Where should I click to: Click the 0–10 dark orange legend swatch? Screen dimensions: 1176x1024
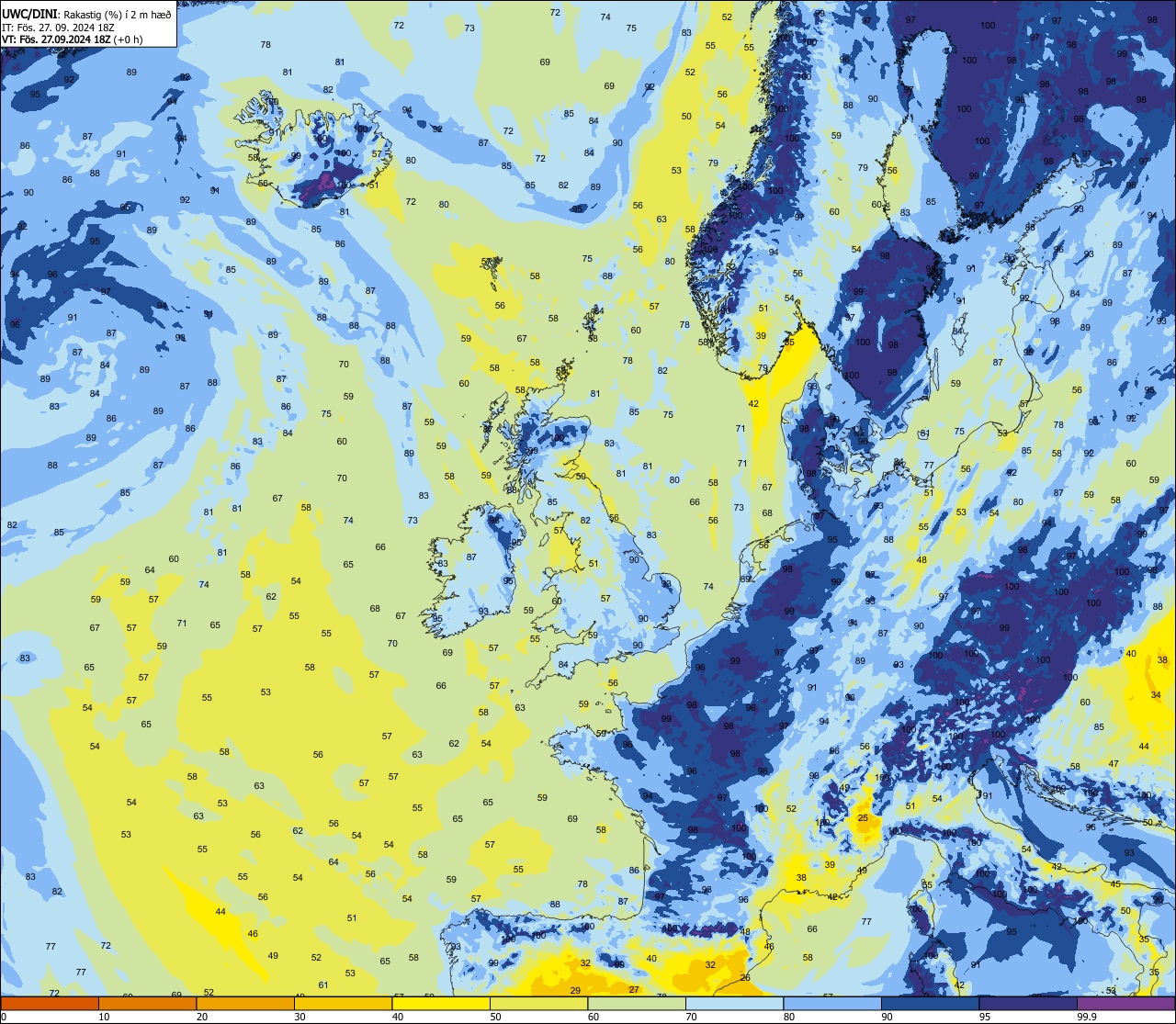click(x=50, y=1004)
